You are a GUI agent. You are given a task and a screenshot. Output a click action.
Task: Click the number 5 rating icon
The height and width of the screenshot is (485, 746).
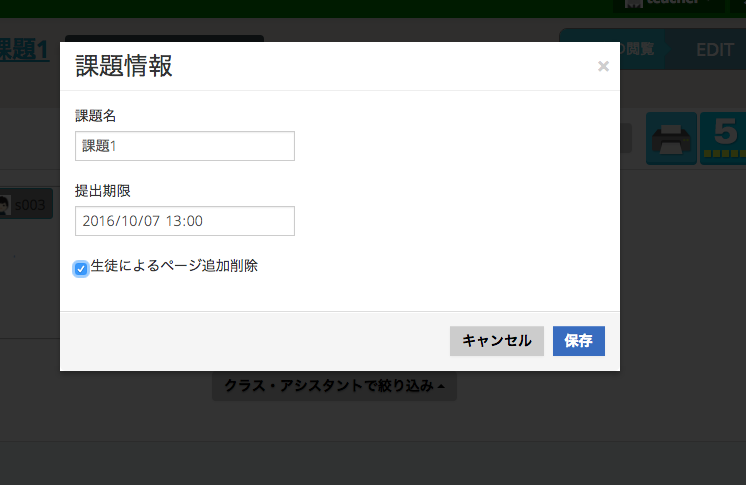pos(723,139)
